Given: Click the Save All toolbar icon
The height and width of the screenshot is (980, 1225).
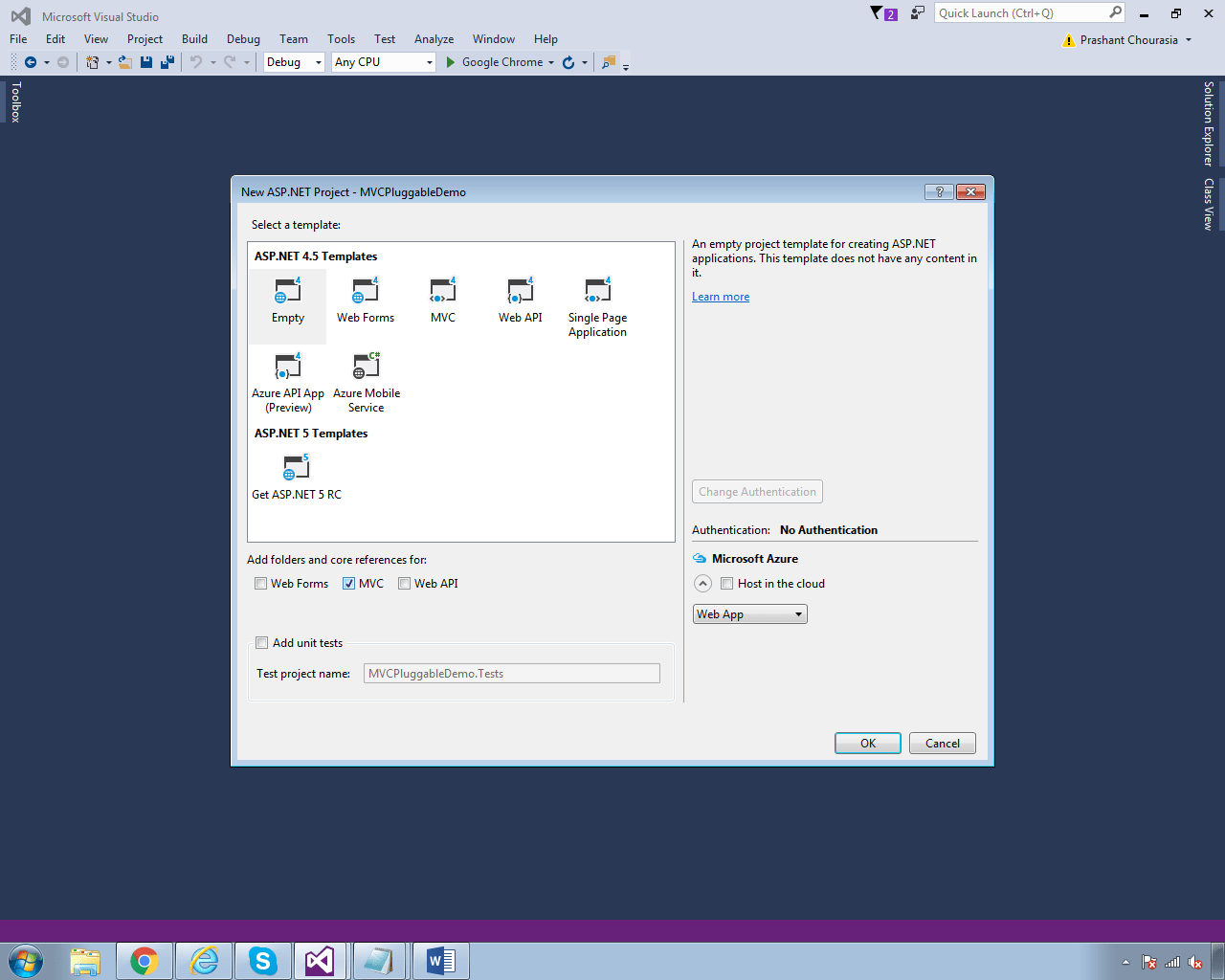Looking at the screenshot, I should pyautogui.click(x=167, y=62).
